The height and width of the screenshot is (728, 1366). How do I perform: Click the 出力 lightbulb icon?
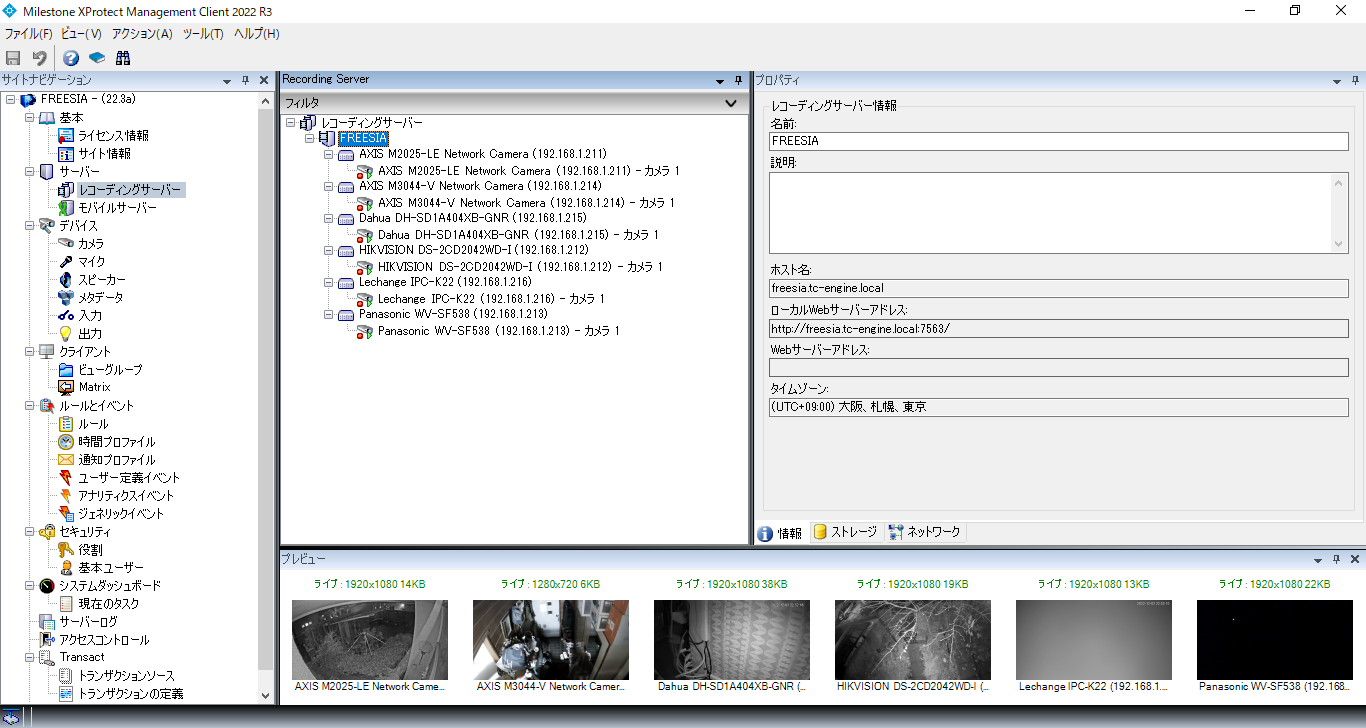66,334
